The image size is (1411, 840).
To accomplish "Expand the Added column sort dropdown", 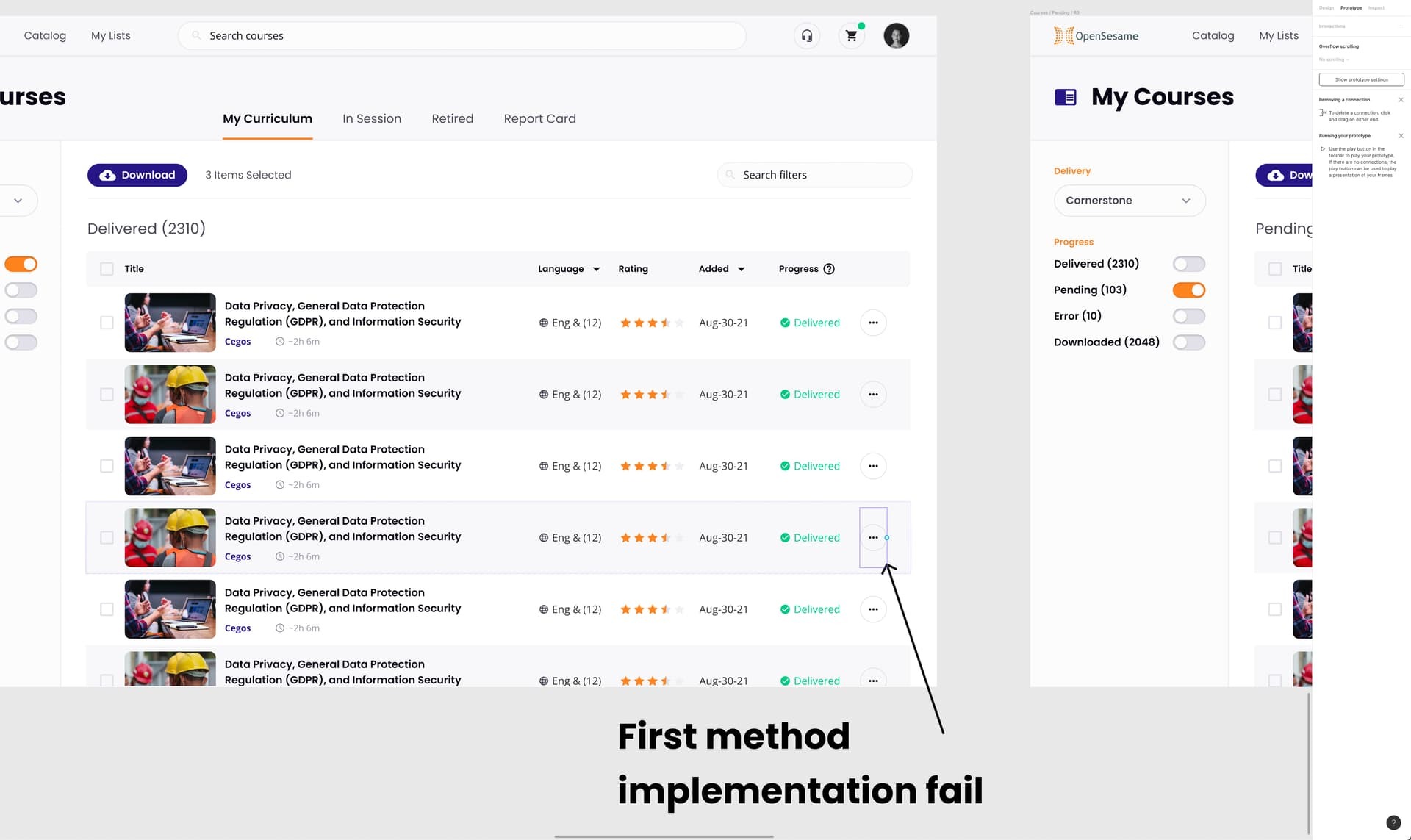I will (x=742, y=269).
